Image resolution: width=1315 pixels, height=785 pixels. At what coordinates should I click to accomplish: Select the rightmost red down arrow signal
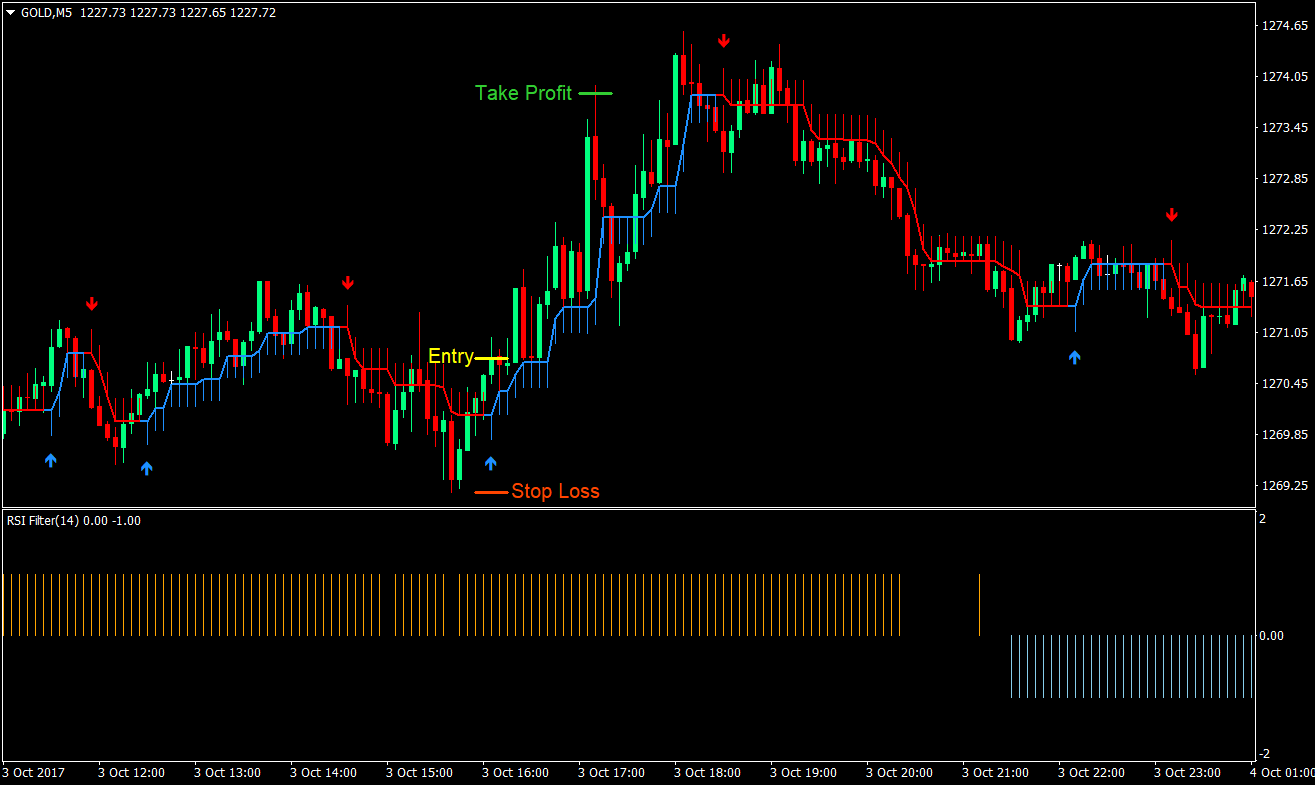click(1171, 214)
